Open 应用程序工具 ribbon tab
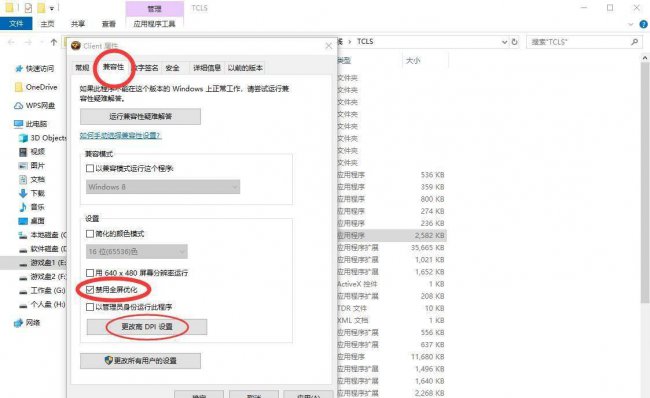650x398 pixels. point(154,24)
